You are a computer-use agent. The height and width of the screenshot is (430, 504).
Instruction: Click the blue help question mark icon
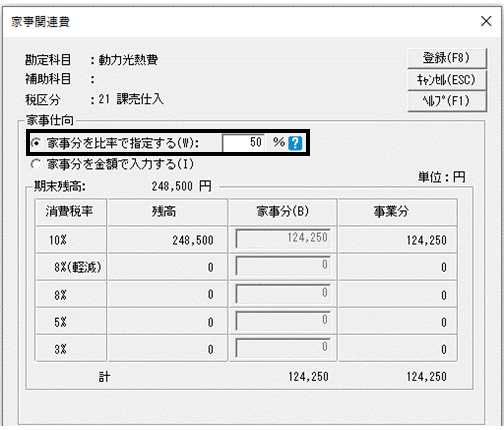(295, 143)
